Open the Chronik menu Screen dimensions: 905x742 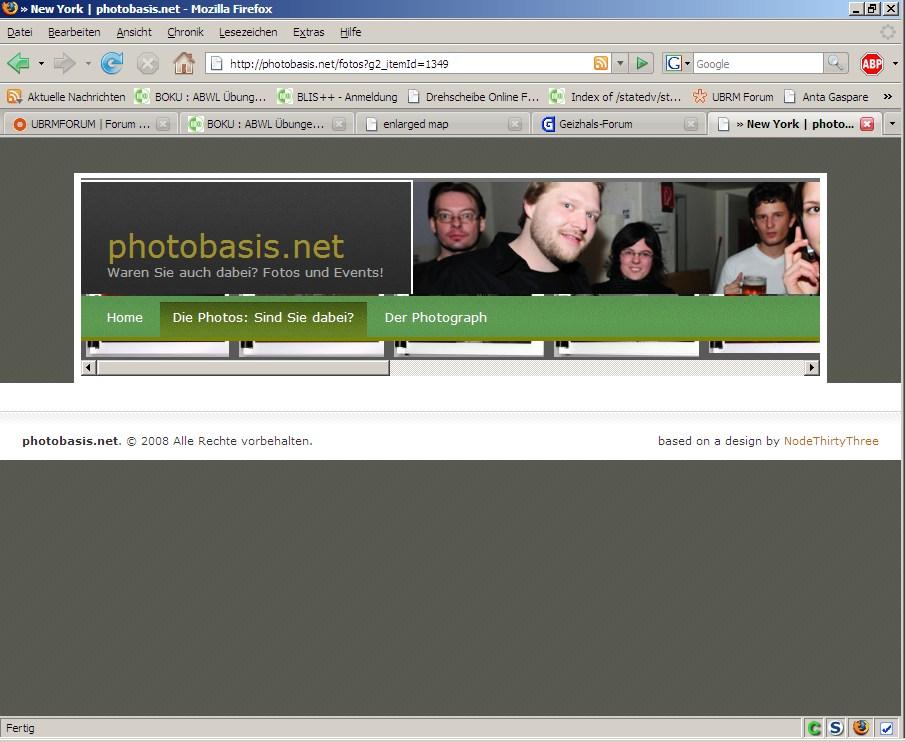pyautogui.click(x=185, y=32)
